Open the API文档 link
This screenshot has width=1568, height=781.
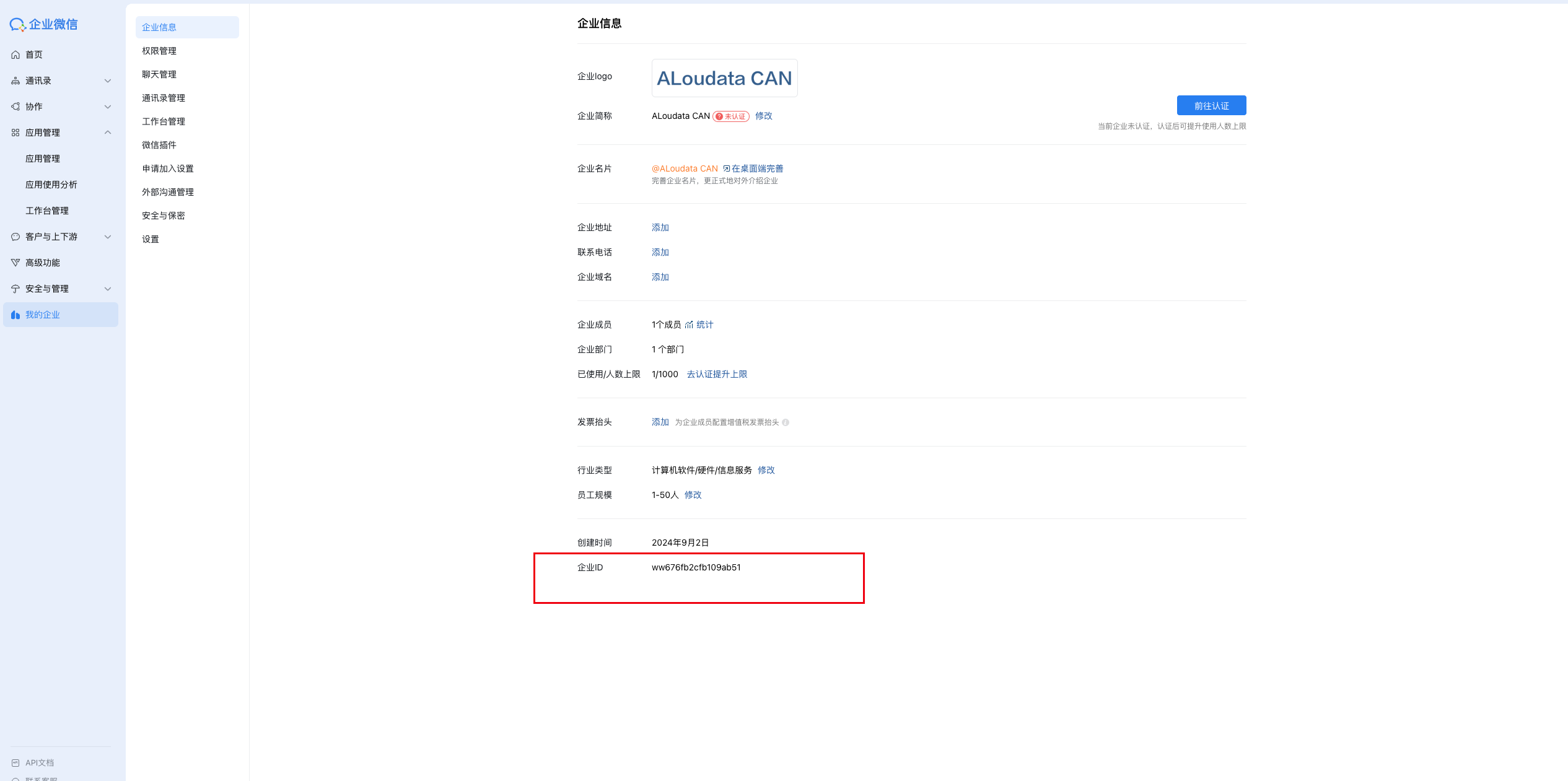click(40, 763)
